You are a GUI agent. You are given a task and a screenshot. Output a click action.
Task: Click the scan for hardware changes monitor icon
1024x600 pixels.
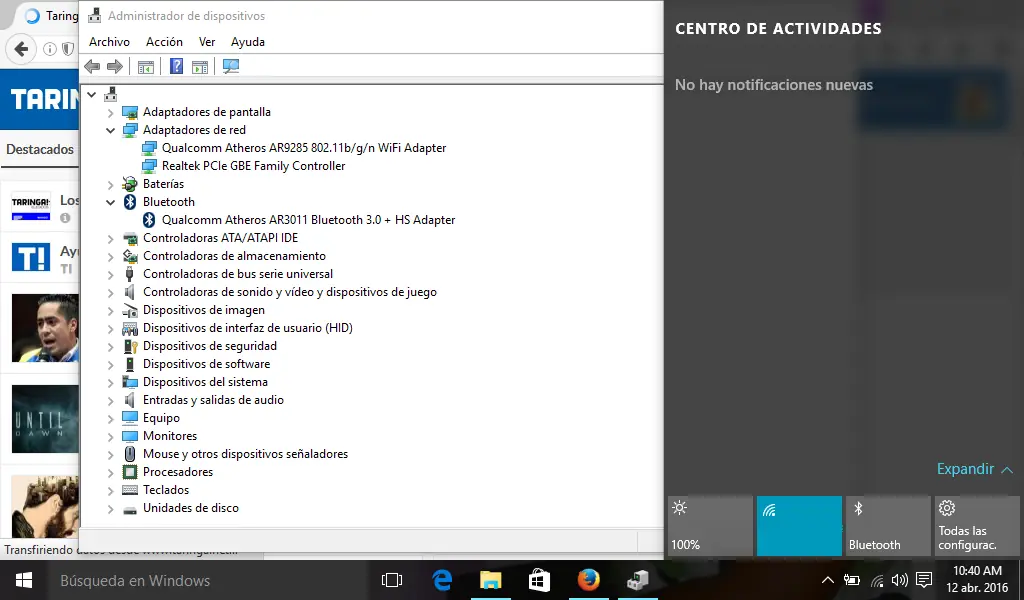tap(231, 66)
